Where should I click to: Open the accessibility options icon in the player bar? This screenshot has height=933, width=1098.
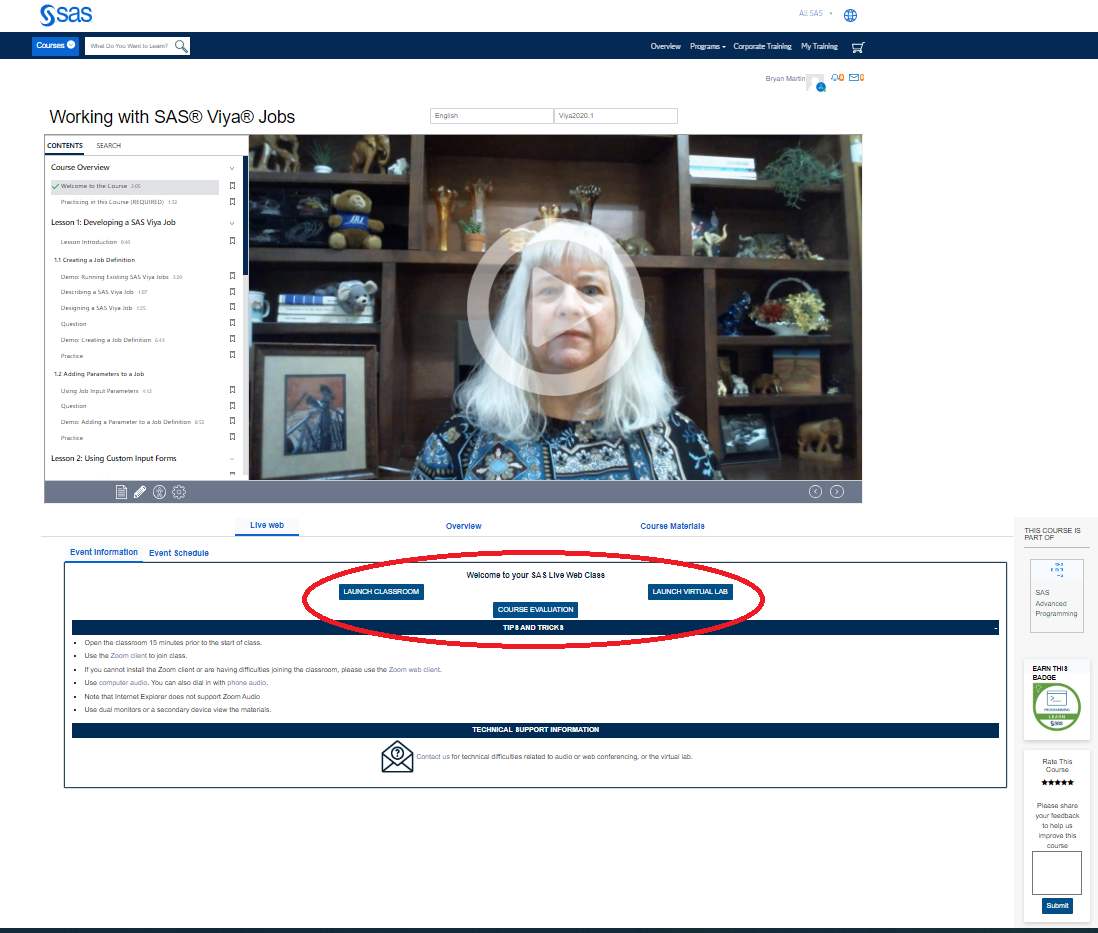pos(159,491)
